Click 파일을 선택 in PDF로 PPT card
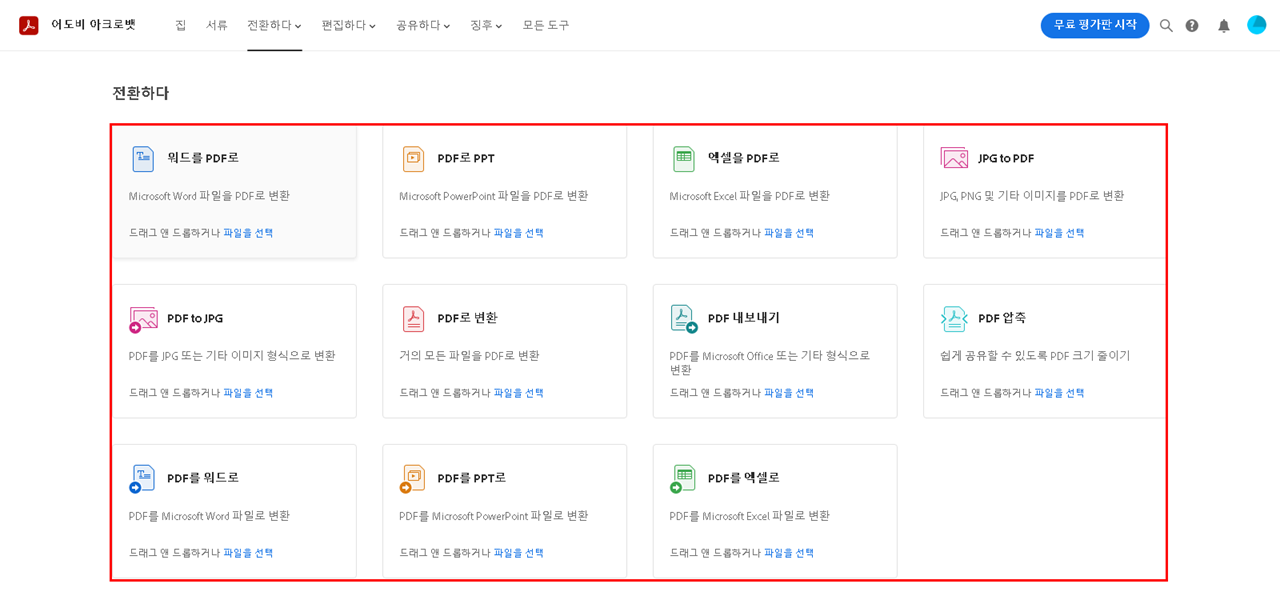Viewport: 1280px width, 604px height. (x=518, y=233)
